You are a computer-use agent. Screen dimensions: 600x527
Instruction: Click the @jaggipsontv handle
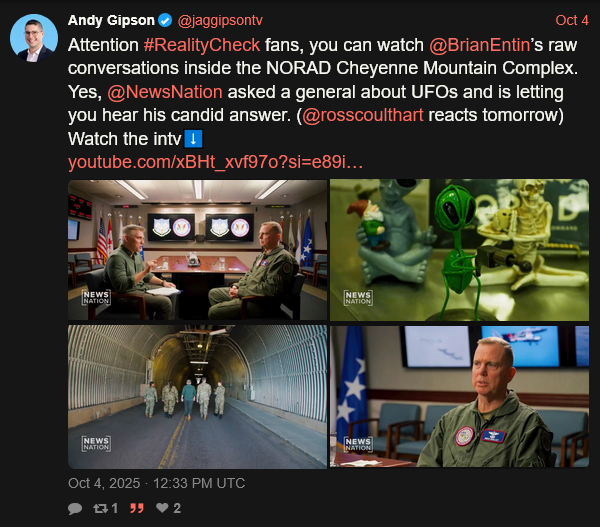(220, 20)
